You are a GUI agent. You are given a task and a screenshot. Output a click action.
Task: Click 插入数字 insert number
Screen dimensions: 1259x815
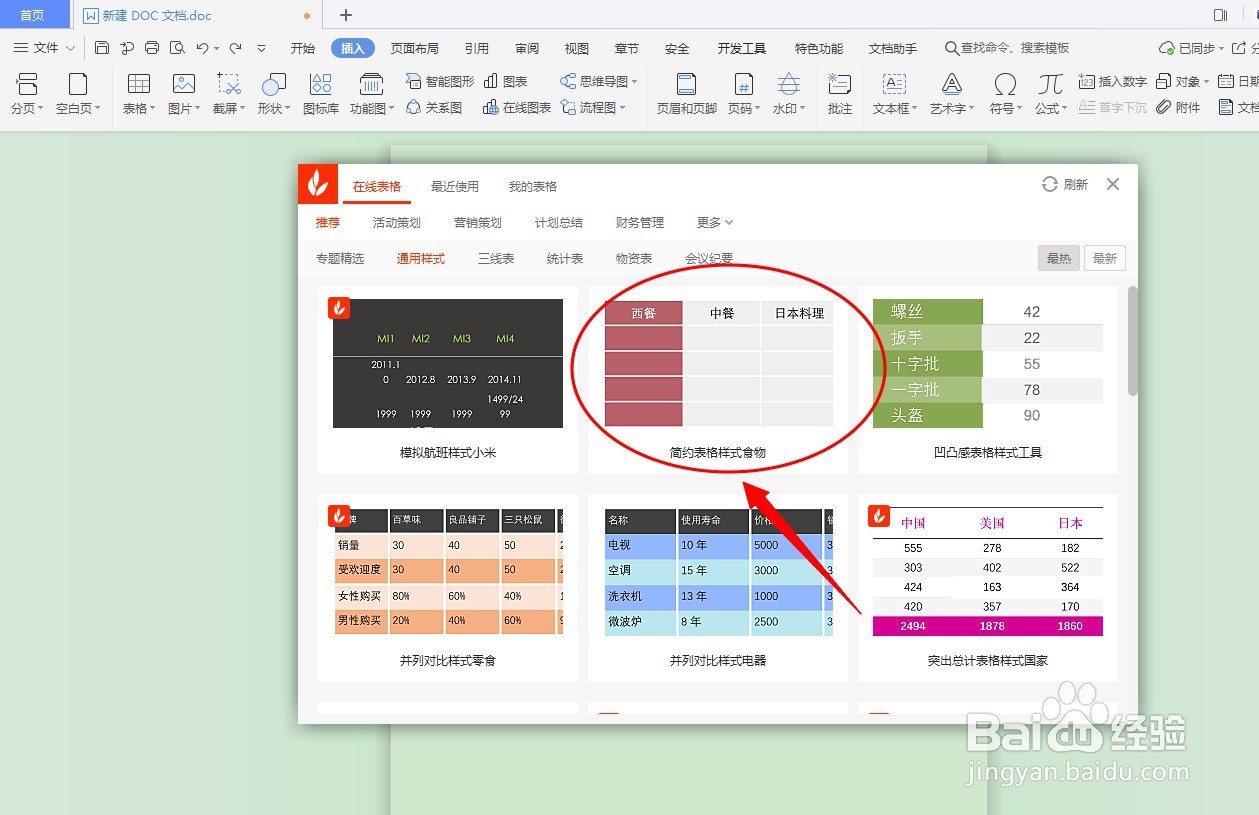1113,81
